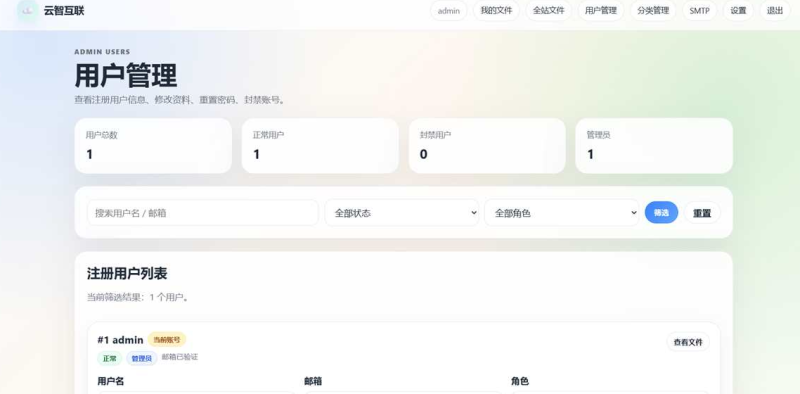Go to 全站文件 page
This screenshot has width=800, height=394.
click(548, 11)
